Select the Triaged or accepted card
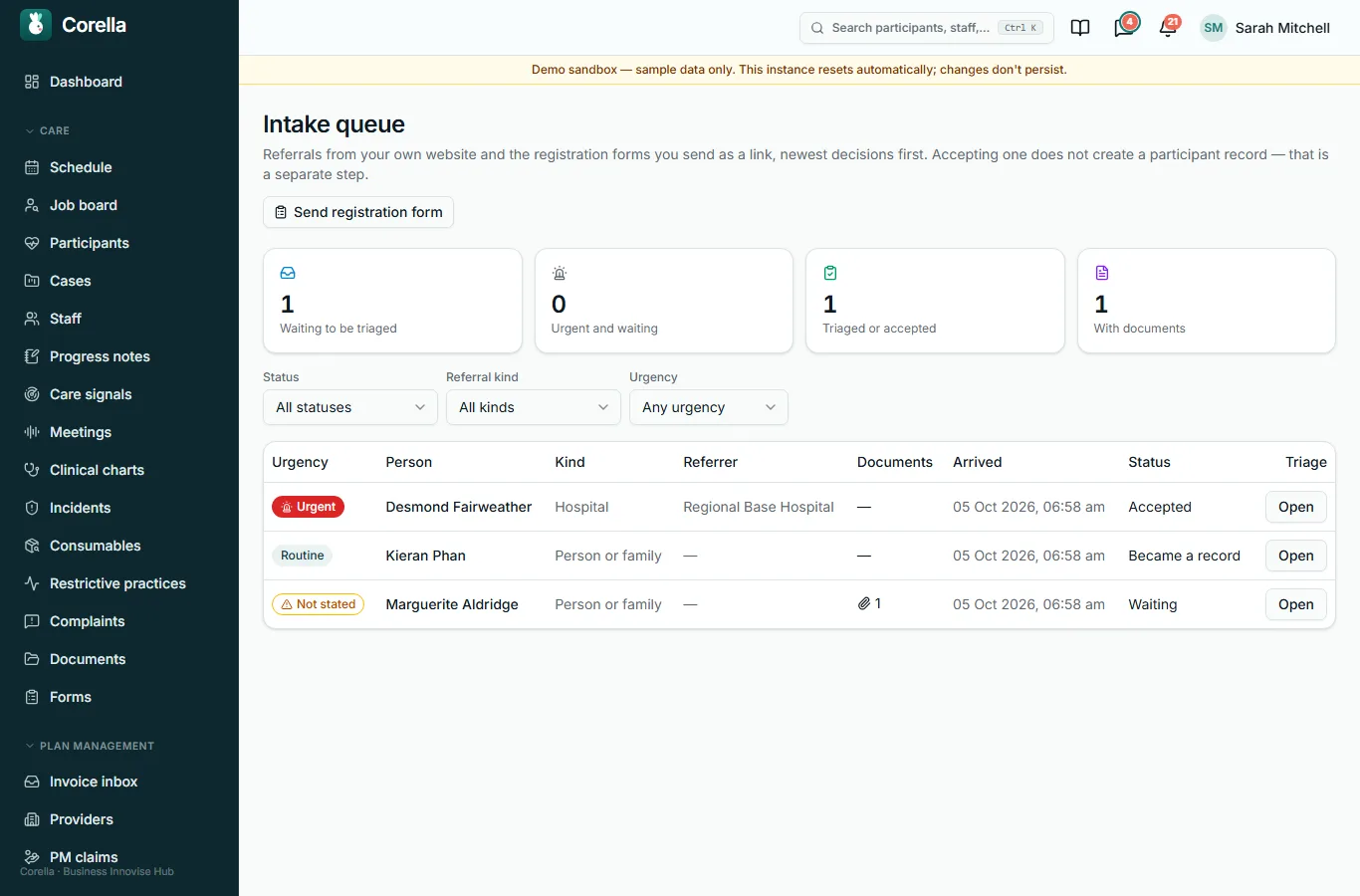The image size is (1360, 896). [935, 301]
